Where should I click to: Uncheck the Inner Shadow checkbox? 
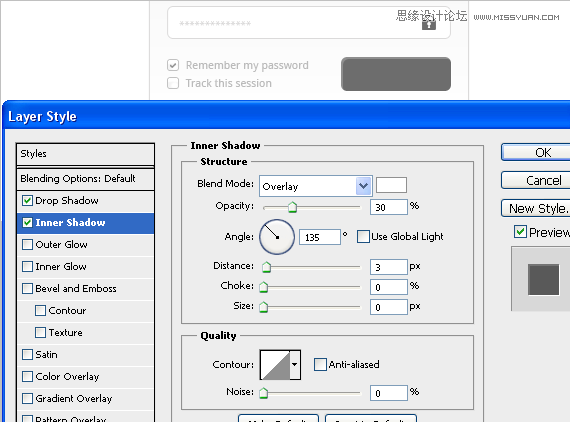(27, 222)
